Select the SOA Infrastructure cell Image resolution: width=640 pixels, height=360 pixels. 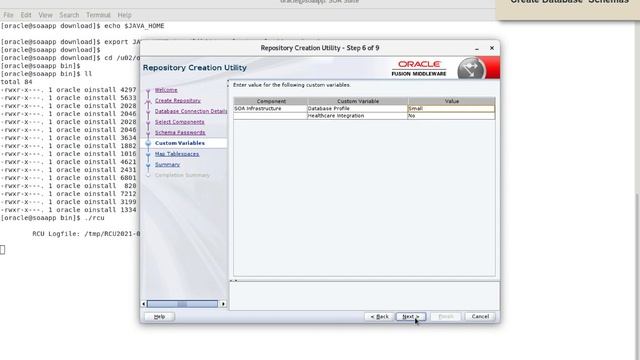coord(270,109)
